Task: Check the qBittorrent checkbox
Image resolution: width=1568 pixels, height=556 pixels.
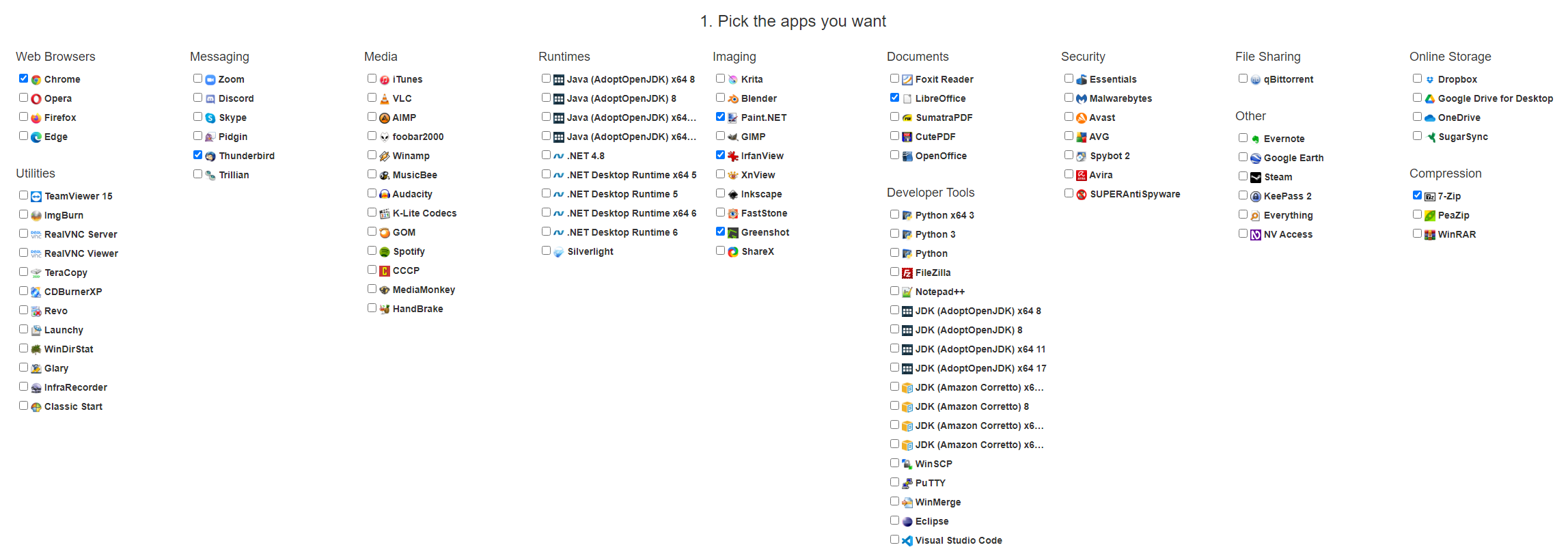Action: 1243,79
